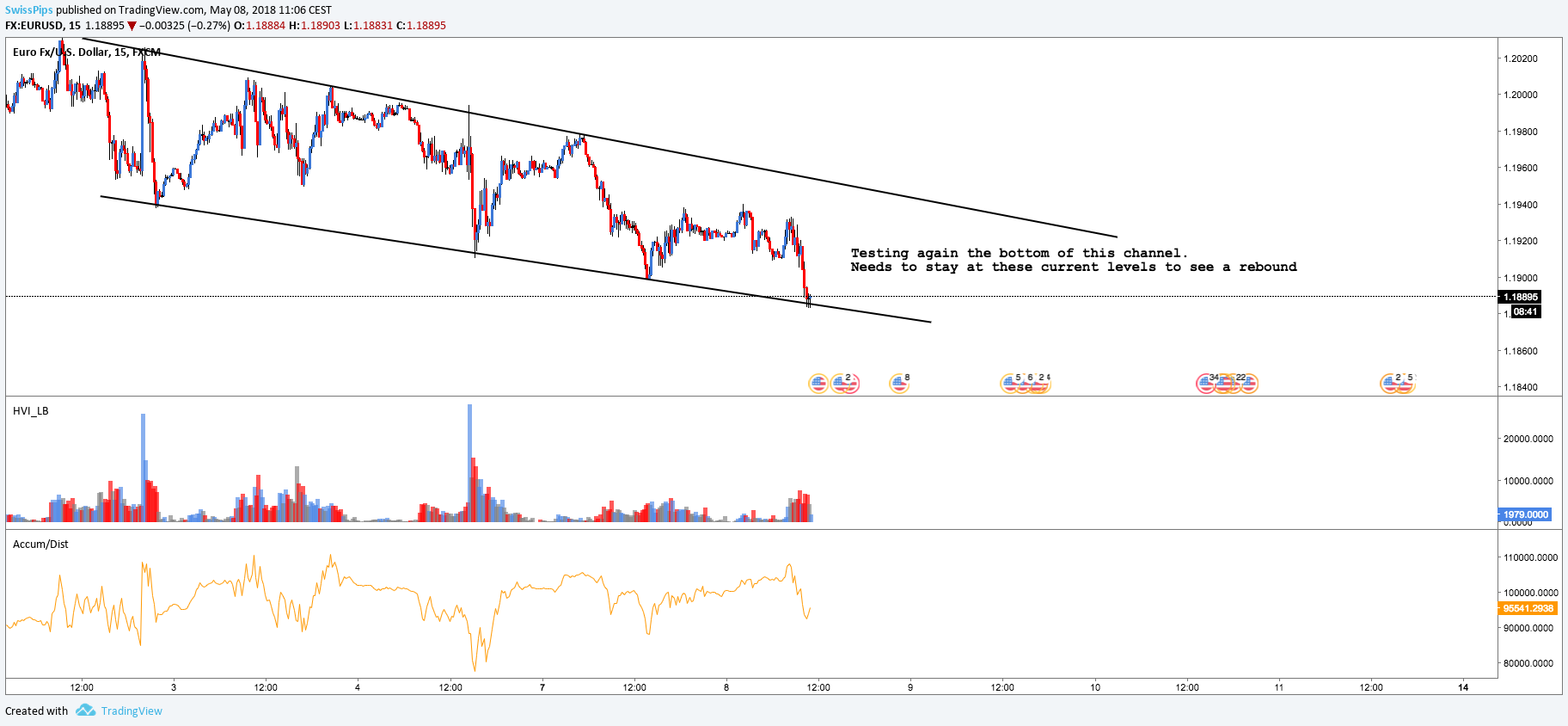Click the date label 3 on time axis
The height and width of the screenshot is (726, 1568).
point(174,687)
